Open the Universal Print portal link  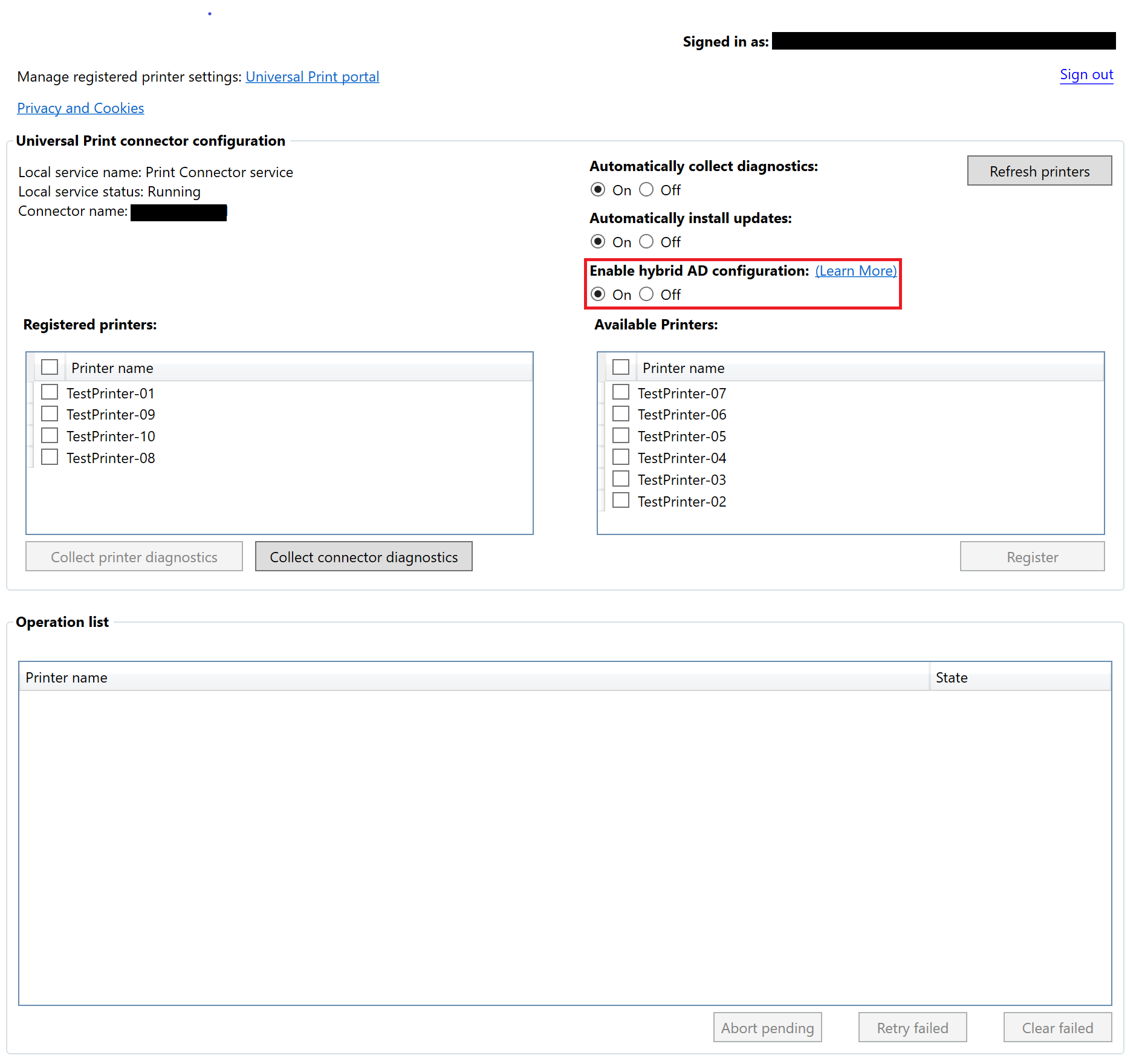[x=312, y=77]
